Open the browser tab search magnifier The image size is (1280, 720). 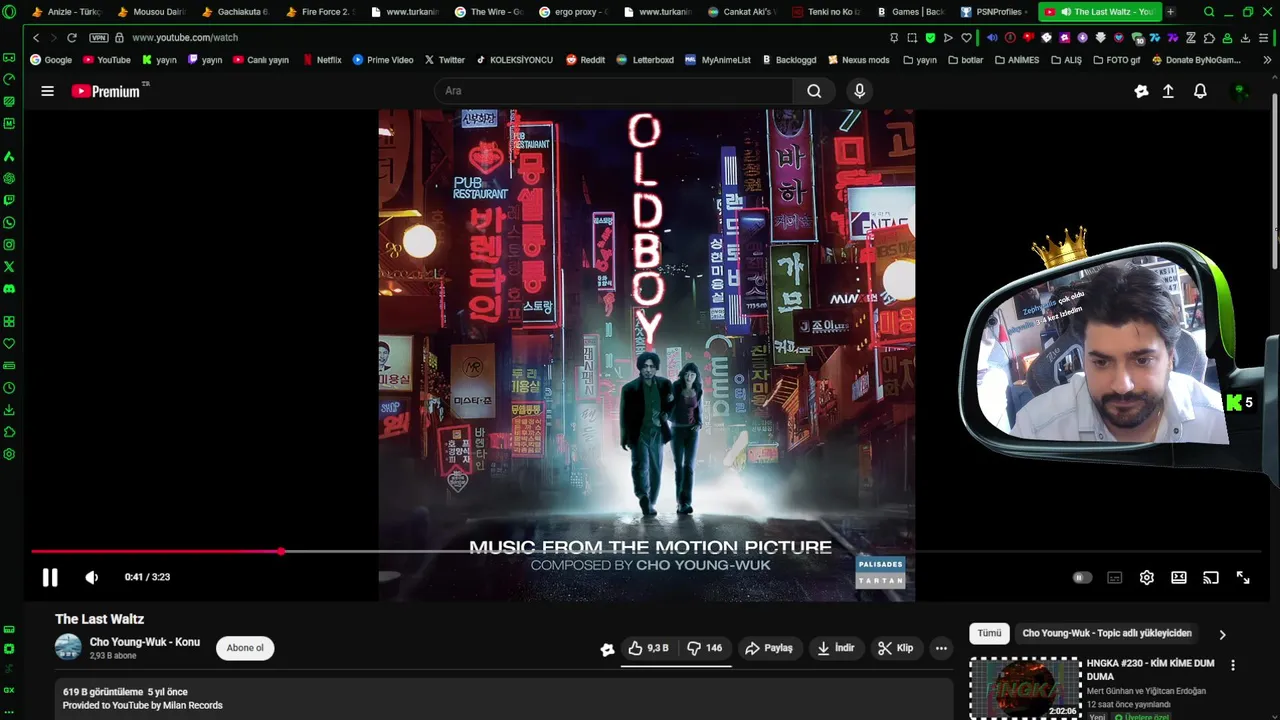pos(1209,12)
